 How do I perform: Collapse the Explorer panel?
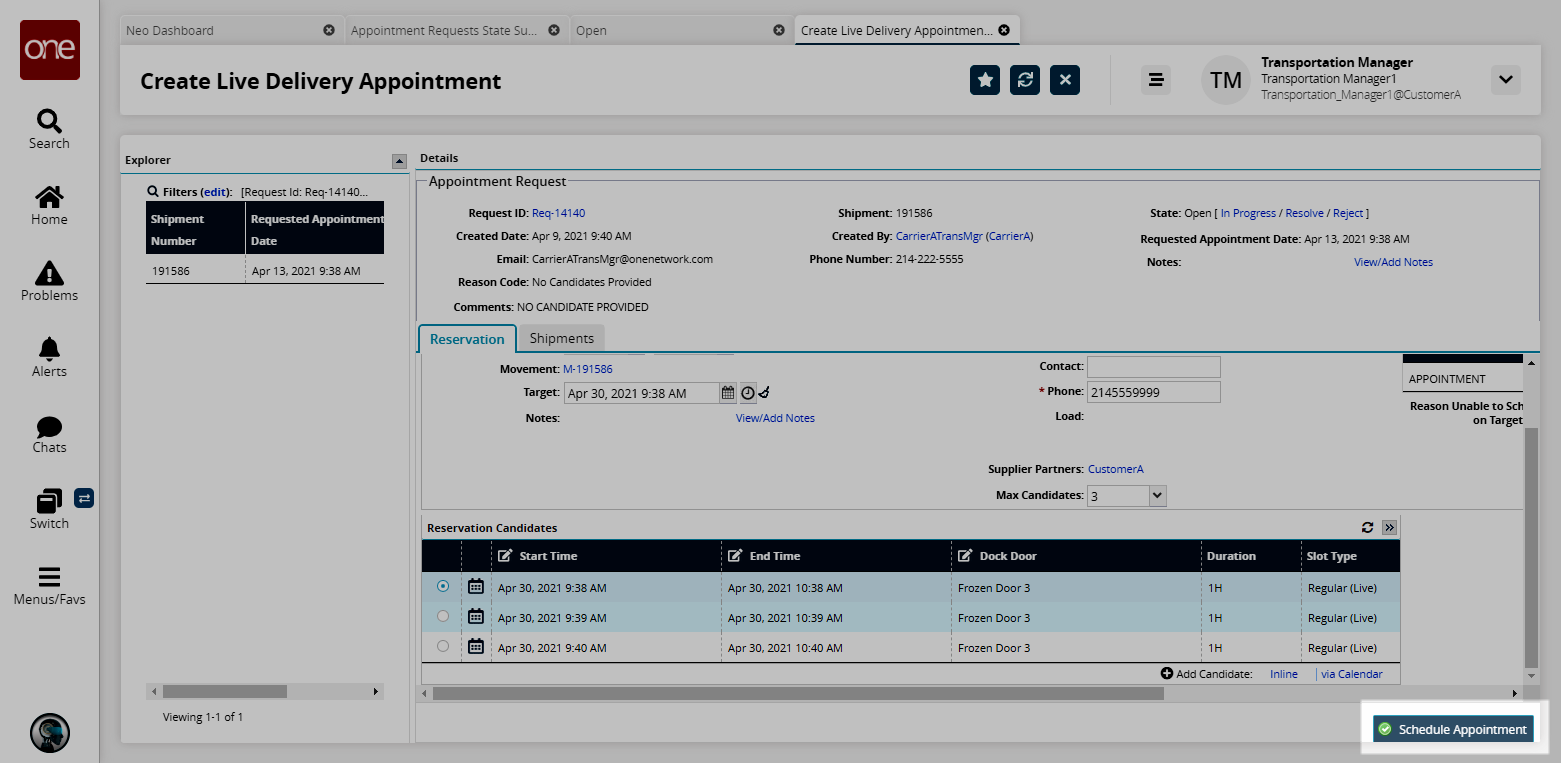tap(399, 160)
